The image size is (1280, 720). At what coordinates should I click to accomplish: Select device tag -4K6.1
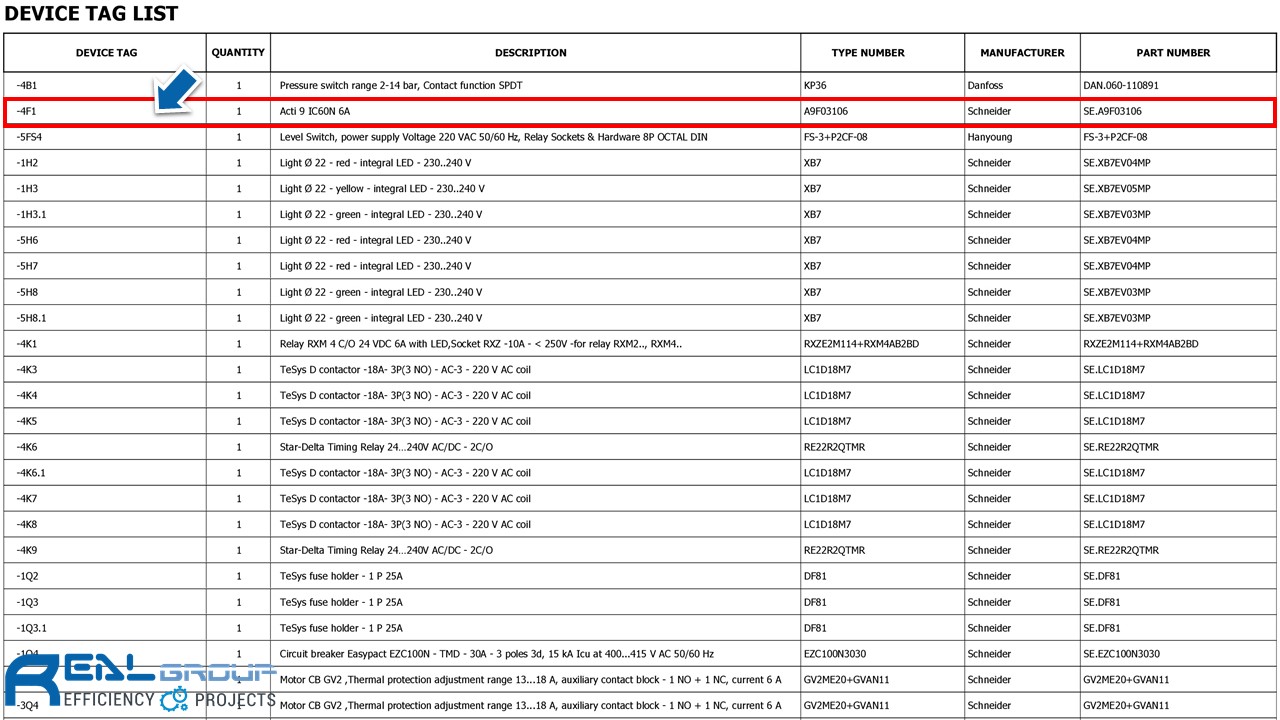click(31, 473)
